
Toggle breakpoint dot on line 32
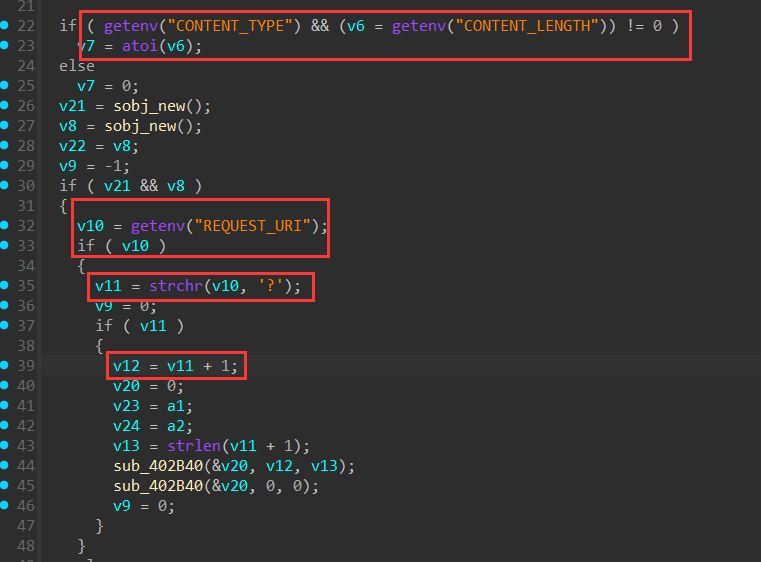tap(4, 225)
